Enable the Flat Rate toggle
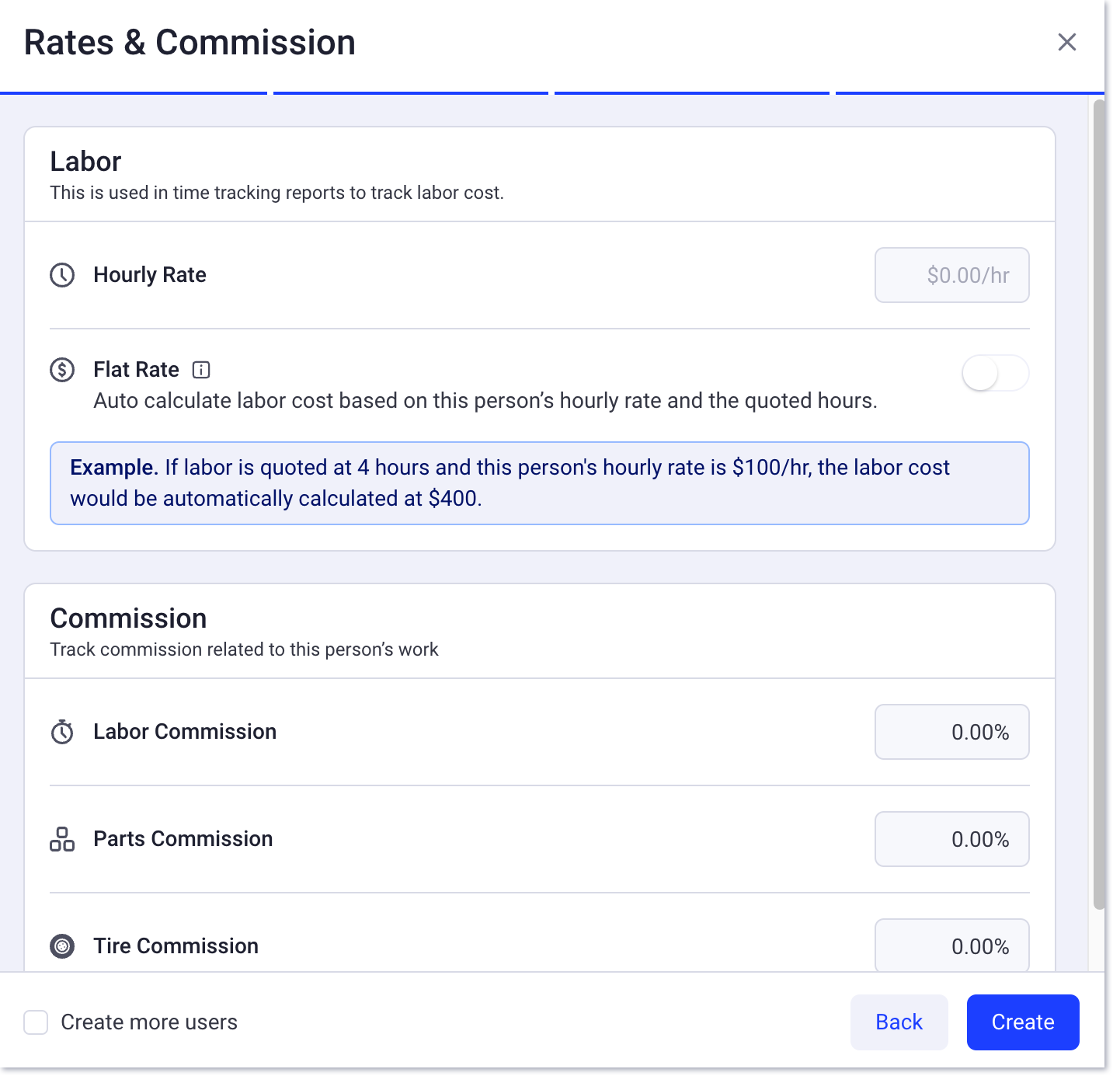This screenshot has width=1120, height=1083. (x=995, y=373)
